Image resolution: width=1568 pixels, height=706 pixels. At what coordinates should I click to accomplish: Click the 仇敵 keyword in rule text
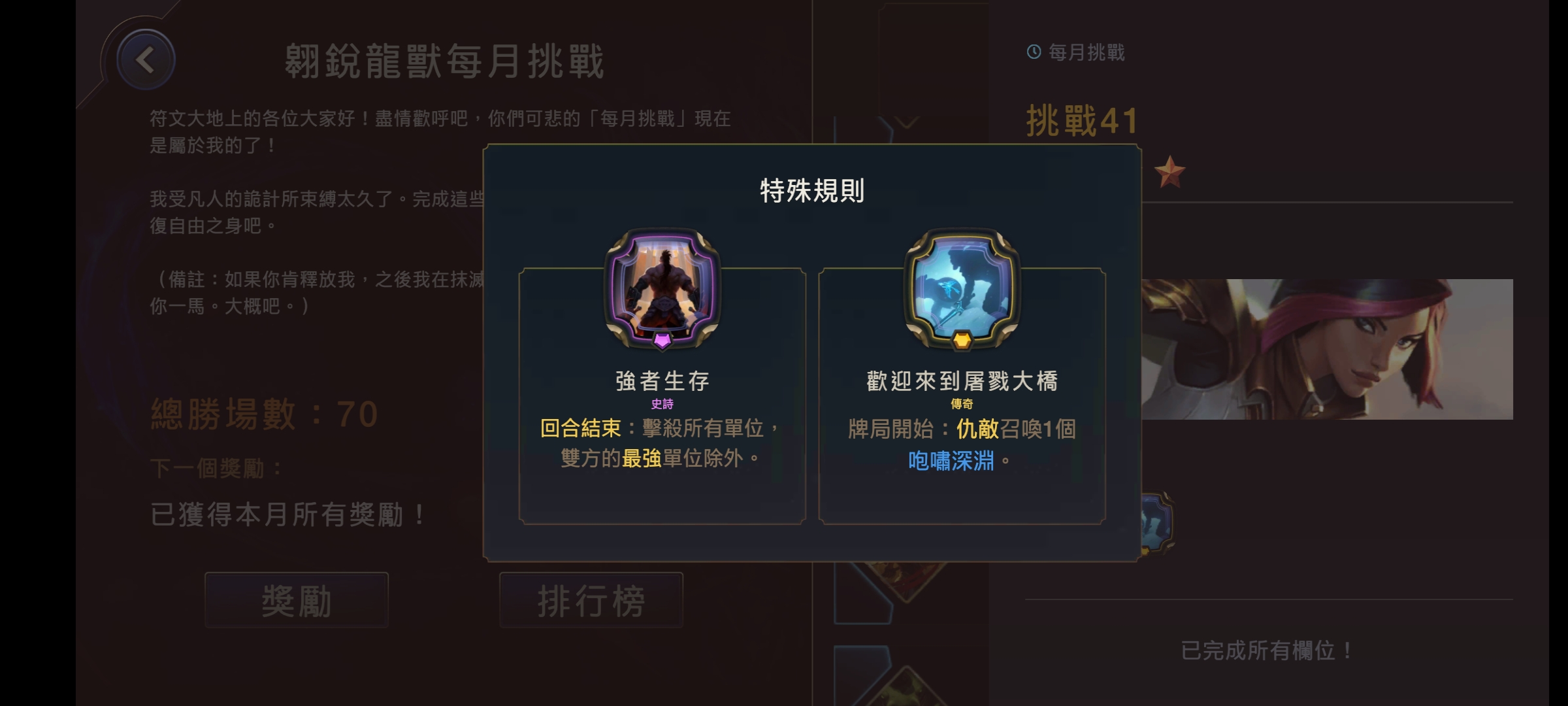click(977, 429)
